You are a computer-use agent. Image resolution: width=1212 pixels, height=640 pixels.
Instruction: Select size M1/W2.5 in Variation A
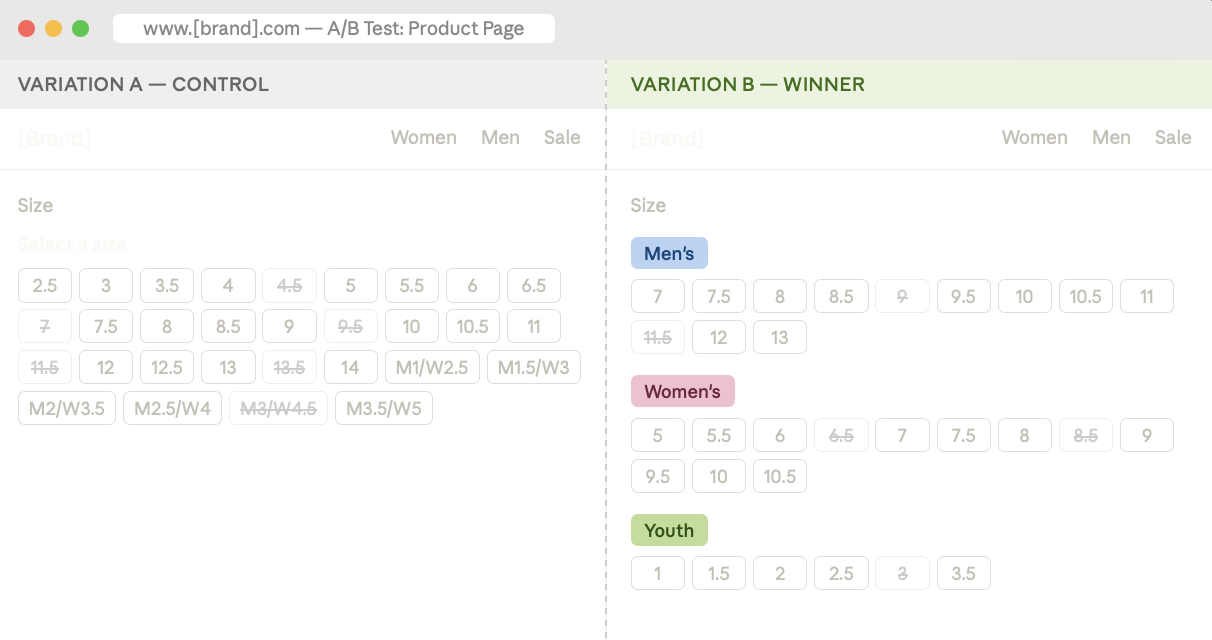click(432, 367)
